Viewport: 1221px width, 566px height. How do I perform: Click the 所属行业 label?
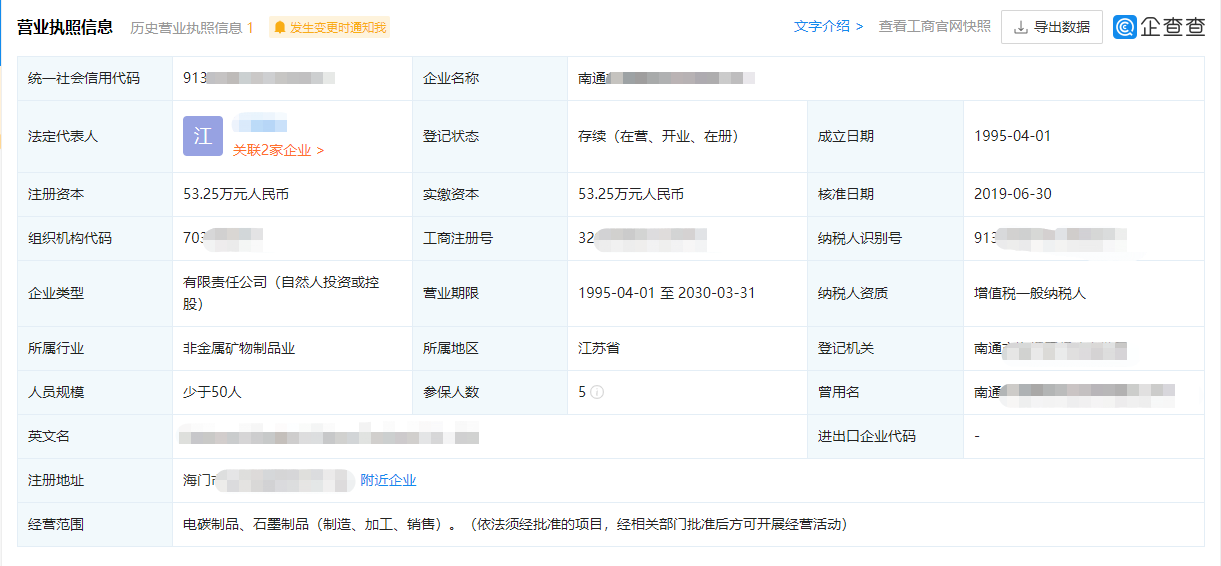pos(56,348)
